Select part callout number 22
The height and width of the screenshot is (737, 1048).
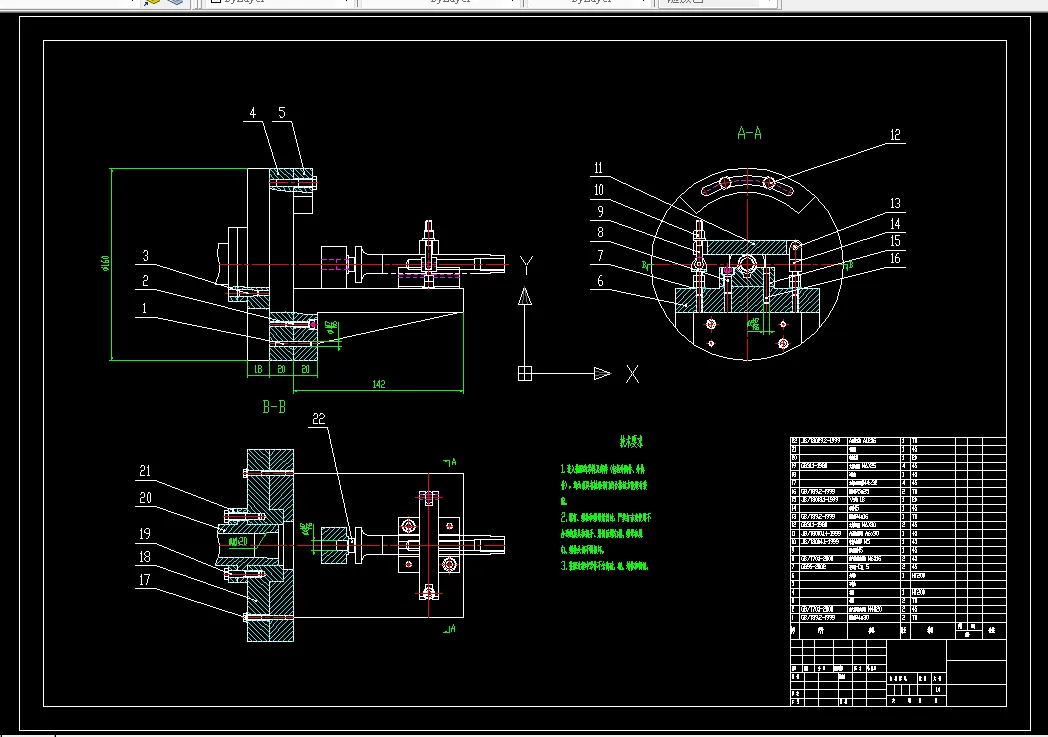(319, 418)
